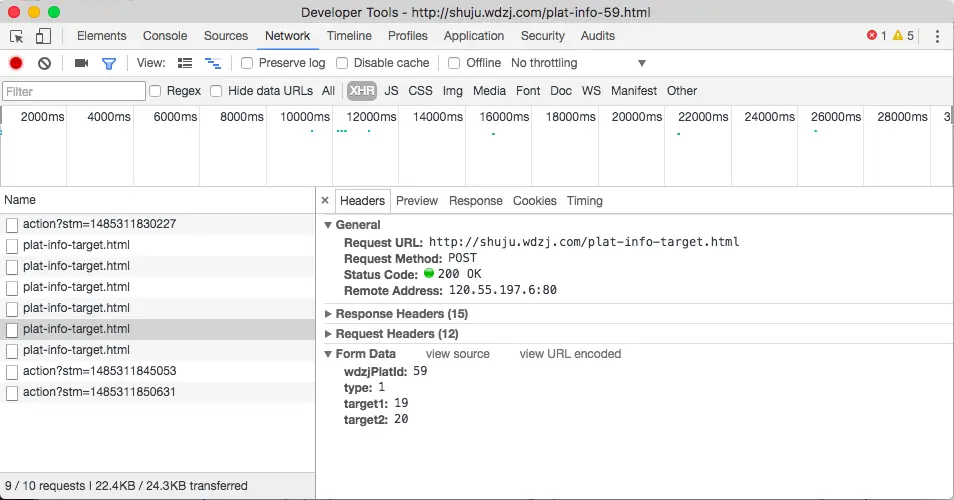Image resolution: width=954 pixels, height=500 pixels.
Task: Expand Response Headers (15) section
Action: point(402,314)
